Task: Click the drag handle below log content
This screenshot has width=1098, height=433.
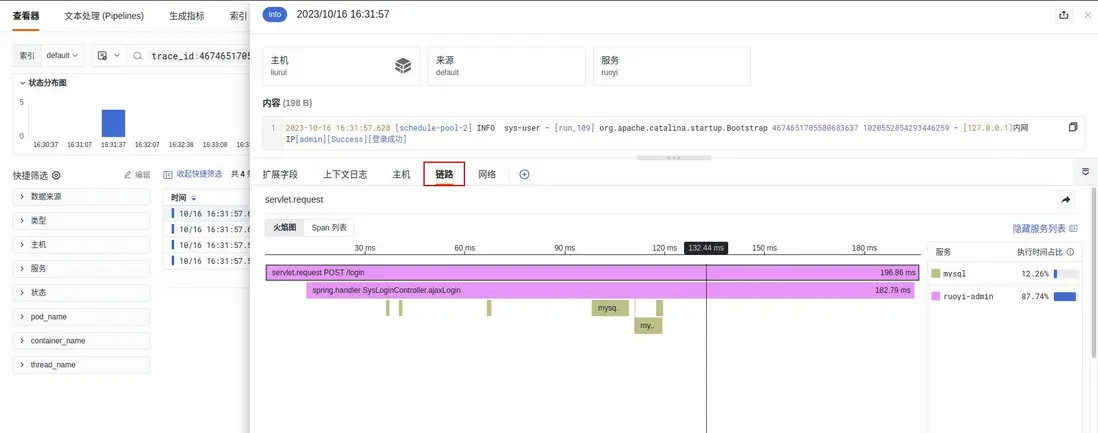Action: (674, 158)
